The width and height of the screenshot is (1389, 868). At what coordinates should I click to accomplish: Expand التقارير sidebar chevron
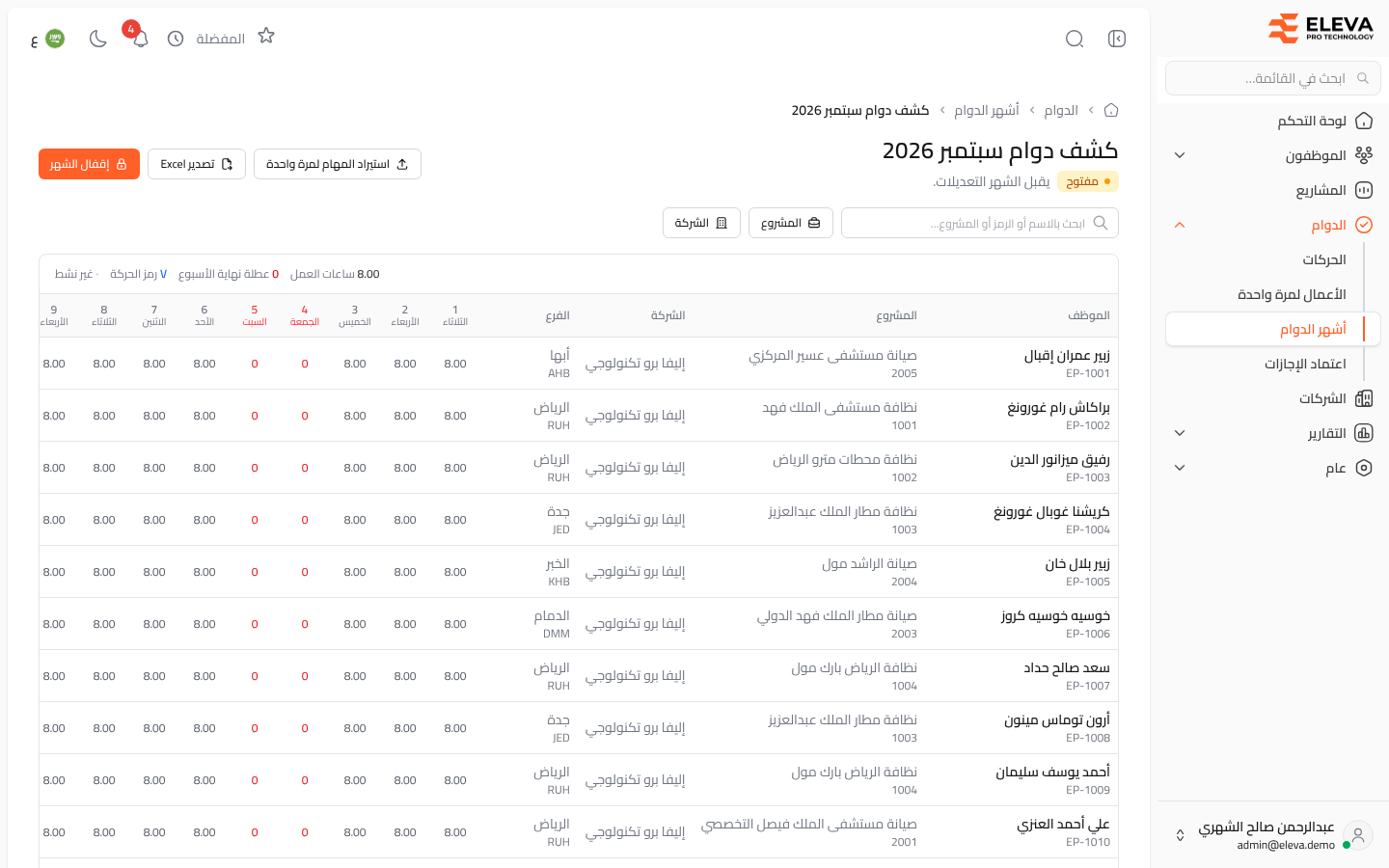pyautogui.click(x=1180, y=433)
